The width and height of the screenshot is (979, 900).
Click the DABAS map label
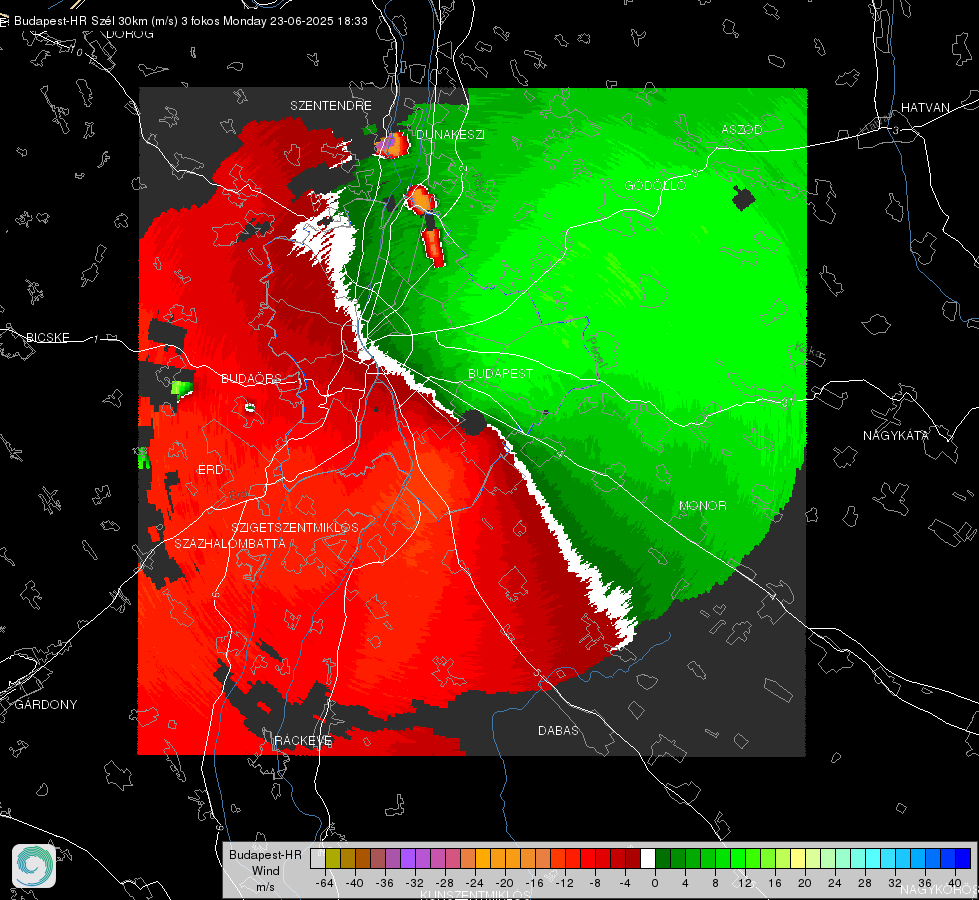tap(559, 730)
